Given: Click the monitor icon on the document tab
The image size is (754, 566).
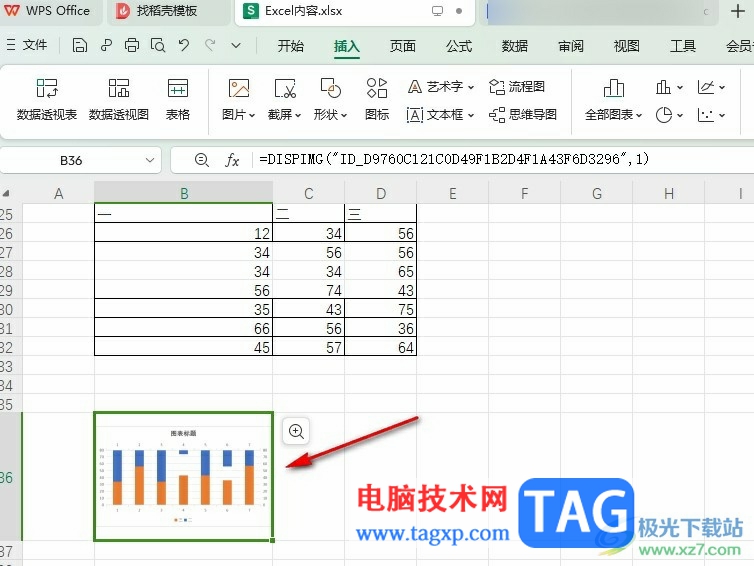Looking at the screenshot, I should [x=437, y=11].
